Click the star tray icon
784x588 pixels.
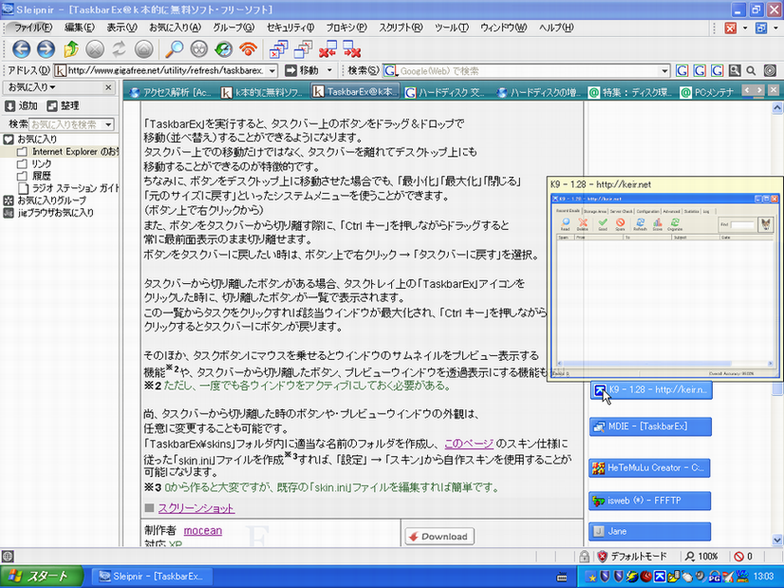(592, 577)
